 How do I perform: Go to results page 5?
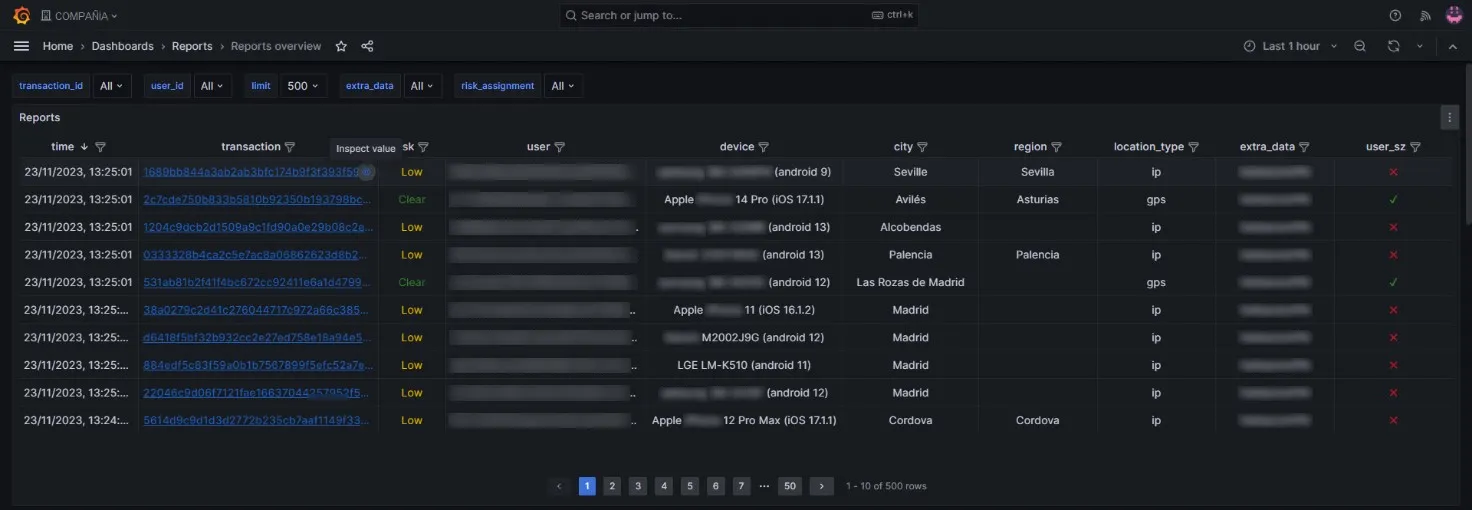point(690,486)
